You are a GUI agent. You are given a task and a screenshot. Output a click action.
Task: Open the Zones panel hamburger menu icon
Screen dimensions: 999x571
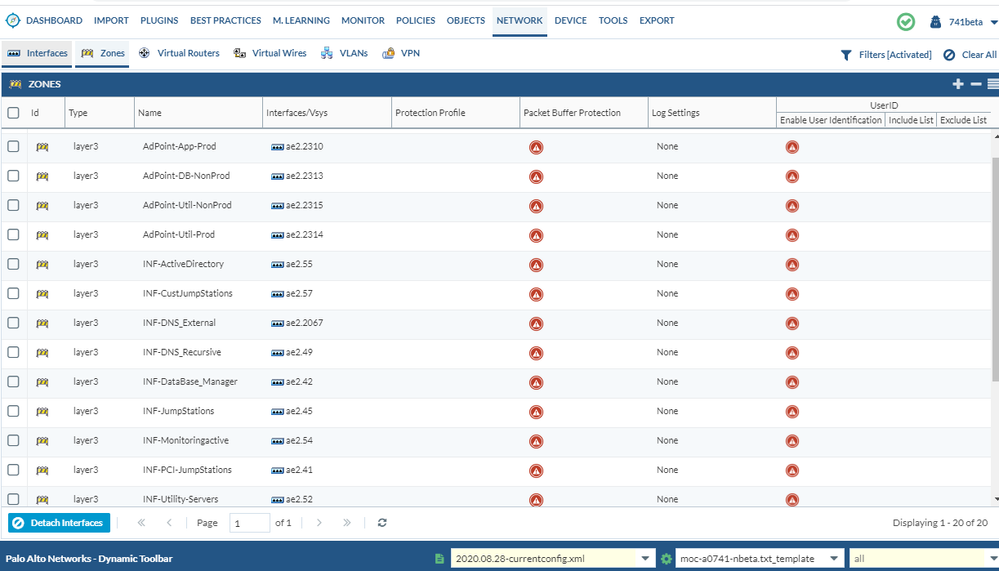[x=992, y=85]
